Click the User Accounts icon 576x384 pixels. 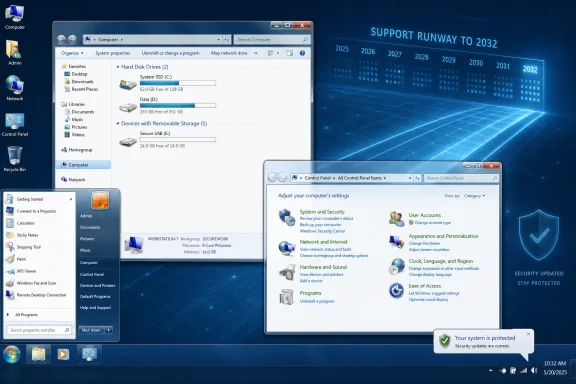397,219
